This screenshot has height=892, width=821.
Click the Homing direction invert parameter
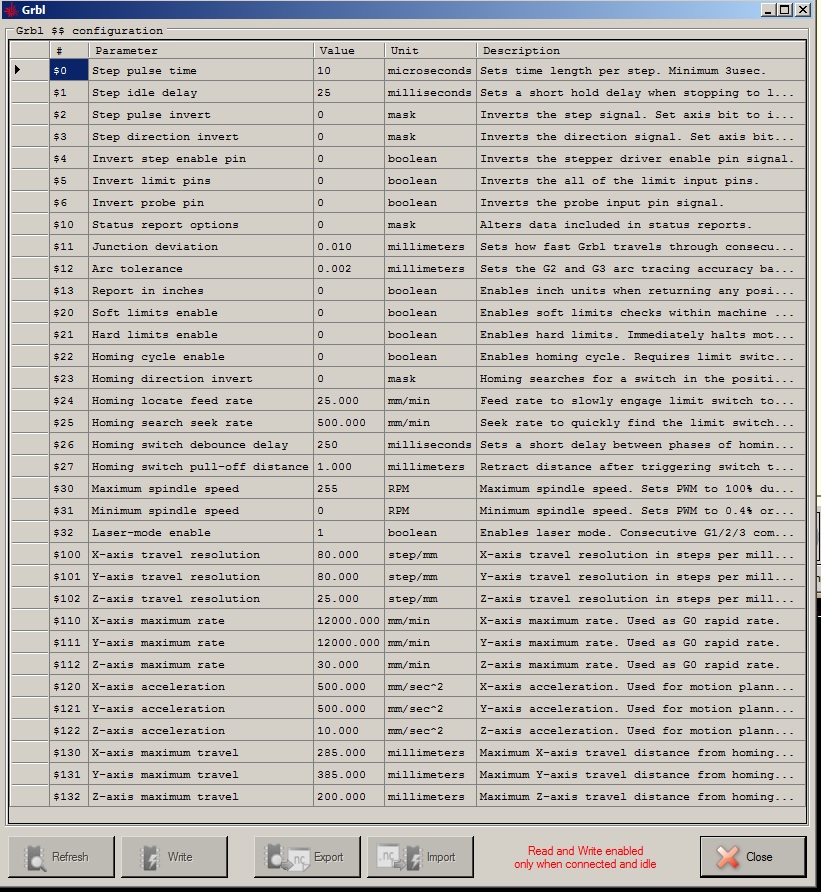pyautogui.click(x=201, y=378)
